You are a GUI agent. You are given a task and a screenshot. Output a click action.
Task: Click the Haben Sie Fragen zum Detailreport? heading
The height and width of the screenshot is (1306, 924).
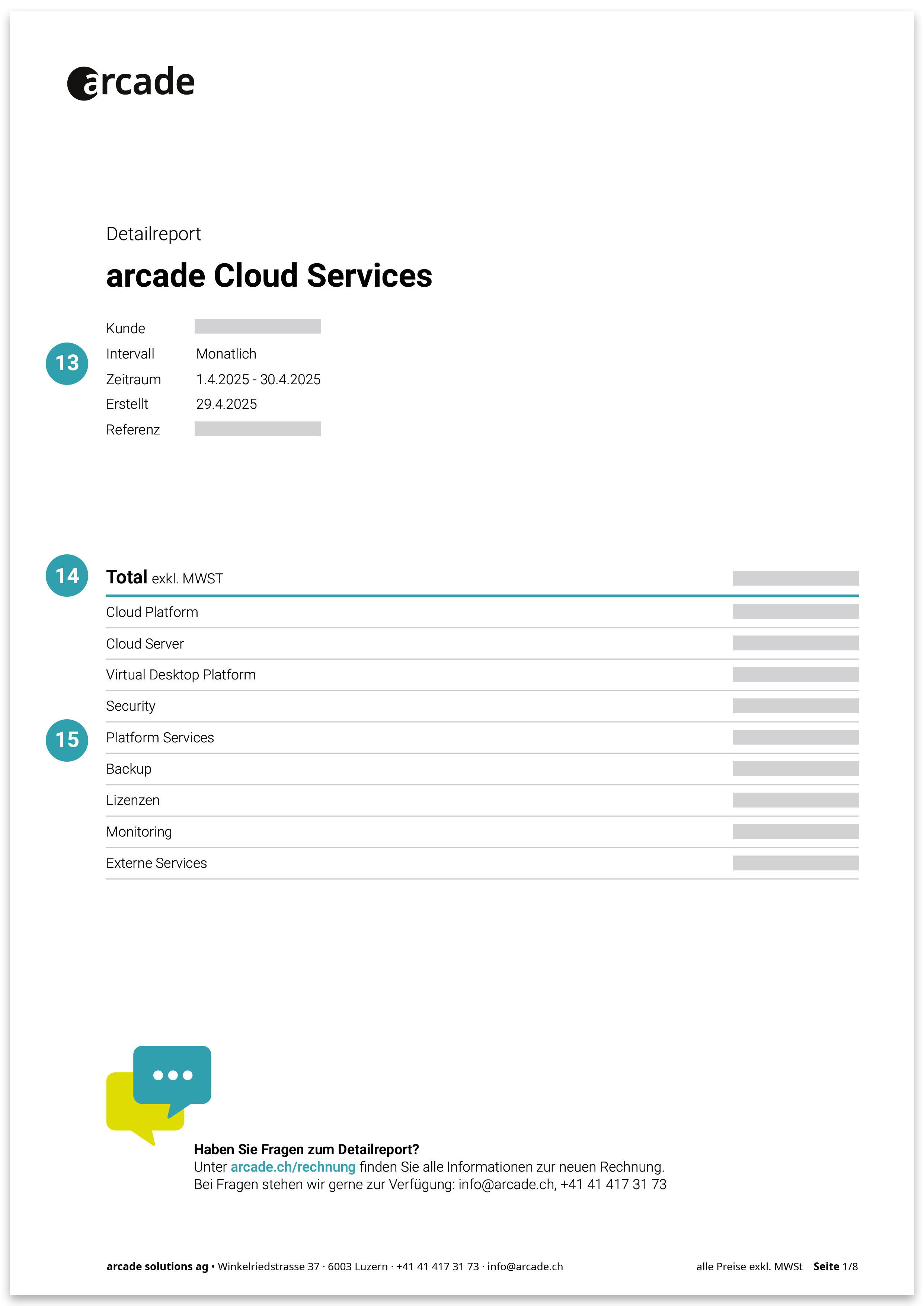306,1150
